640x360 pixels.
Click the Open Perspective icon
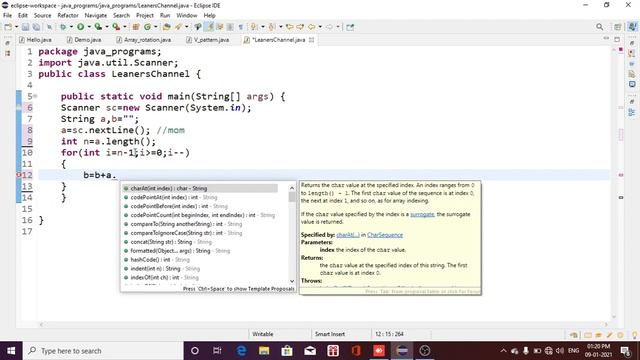(618, 27)
